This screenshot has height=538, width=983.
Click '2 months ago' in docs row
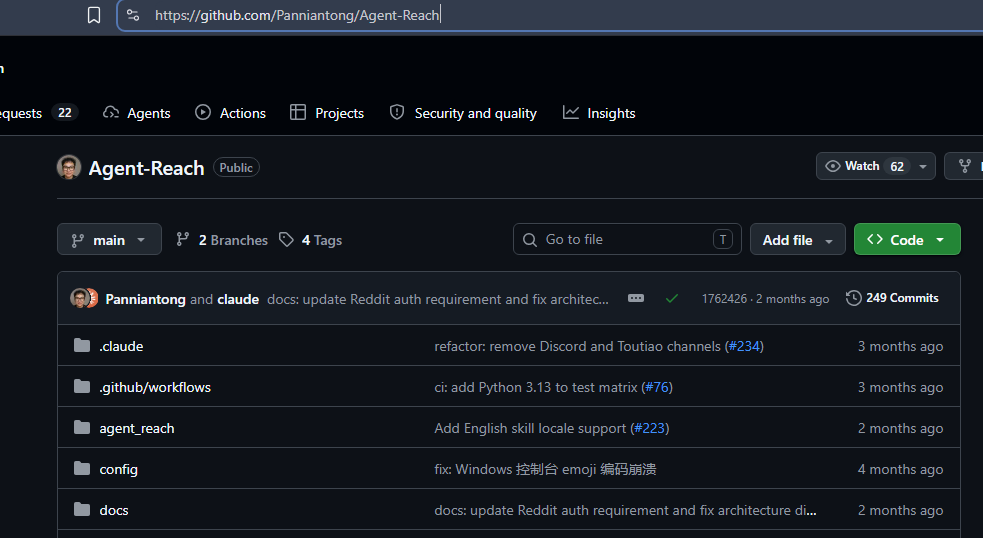click(900, 510)
